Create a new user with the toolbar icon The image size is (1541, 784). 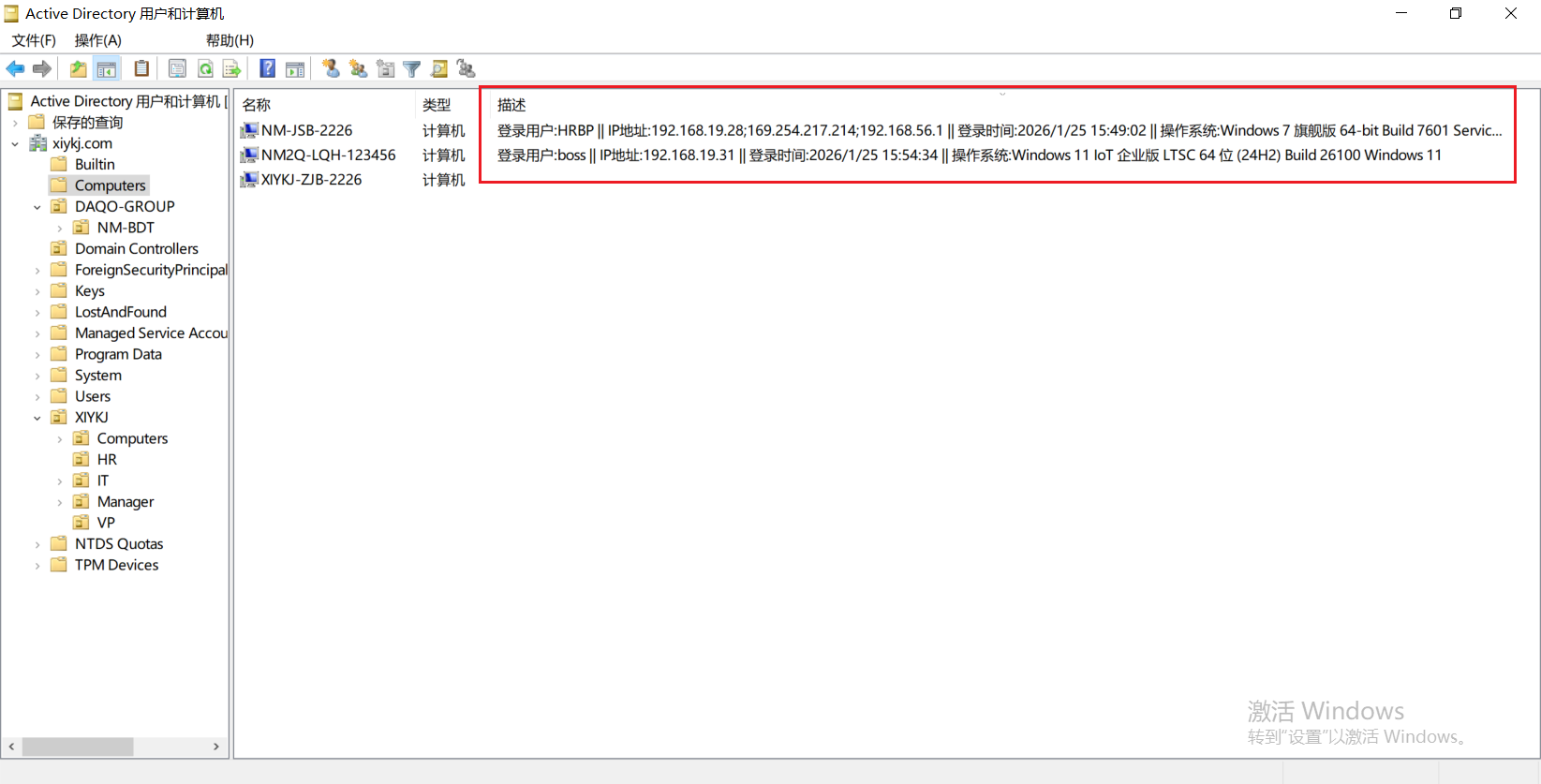point(331,68)
